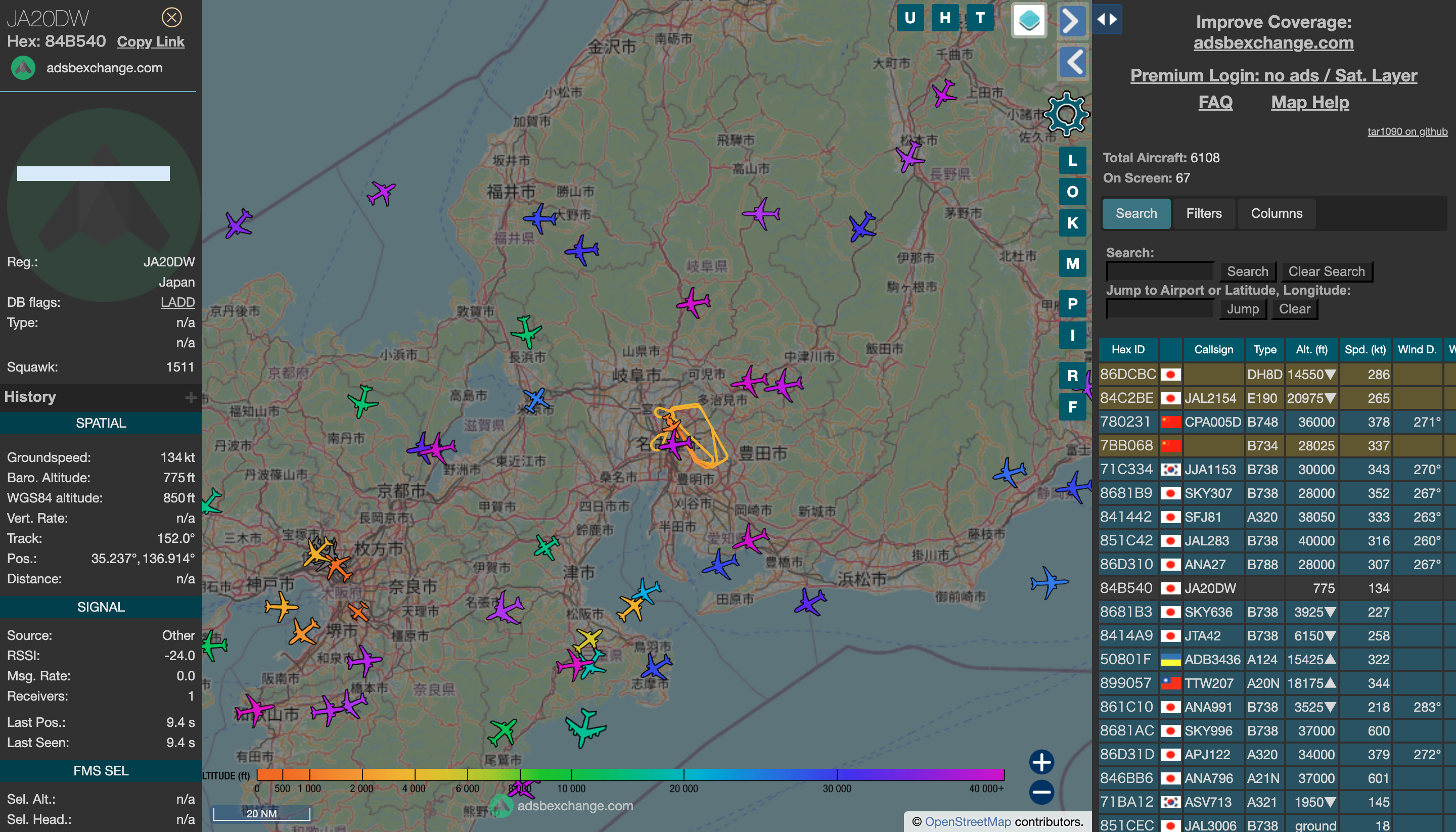Open the tar1090 on github link
1456x832 pixels.
[x=1407, y=131]
